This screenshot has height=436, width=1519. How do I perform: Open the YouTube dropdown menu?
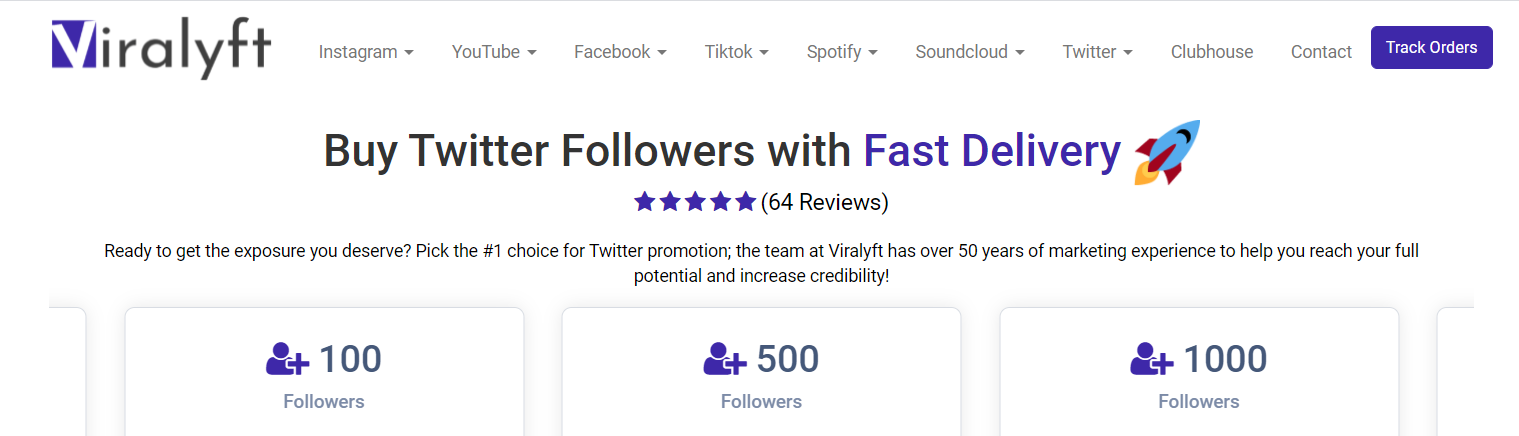click(494, 52)
